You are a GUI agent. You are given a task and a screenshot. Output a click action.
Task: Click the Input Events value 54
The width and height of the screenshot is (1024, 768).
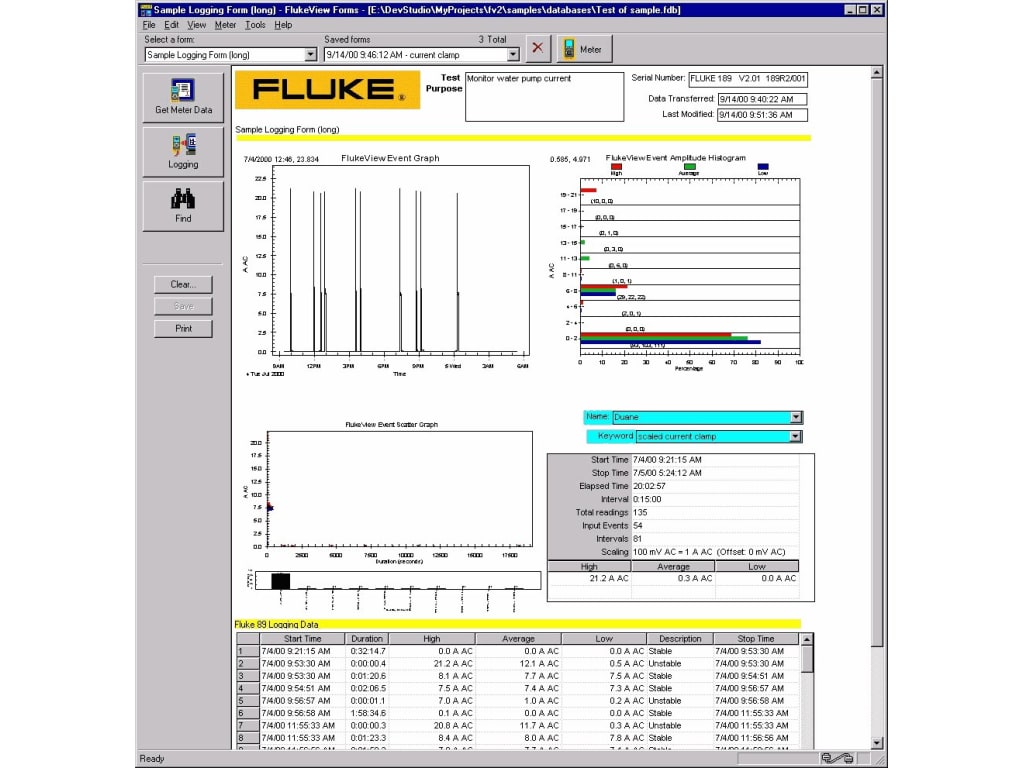pyautogui.click(x=715, y=526)
